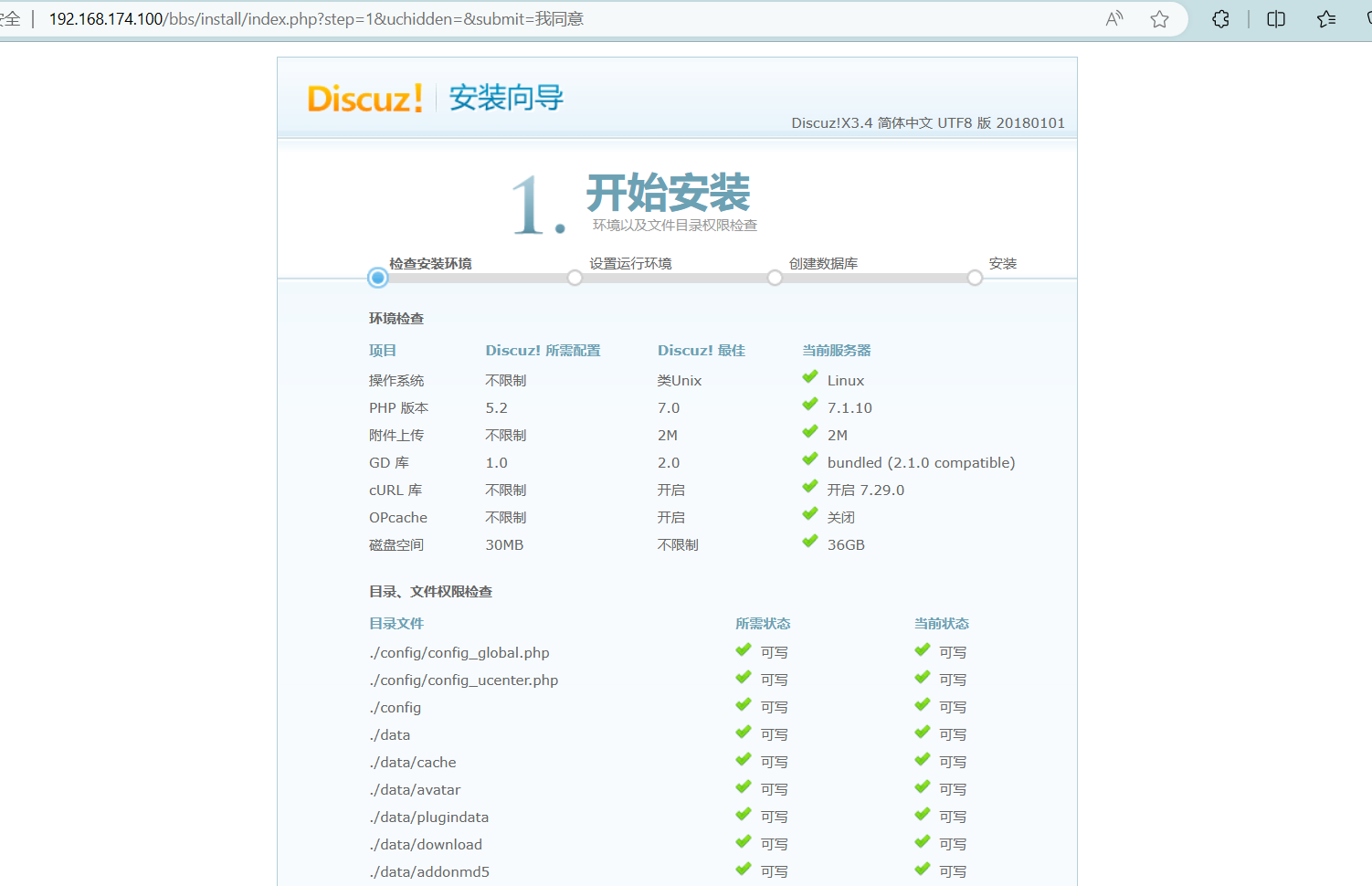The width and height of the screenshot is (1372, 886).
Task: Click the 所需状态 column header
Action: pos(763,624)
